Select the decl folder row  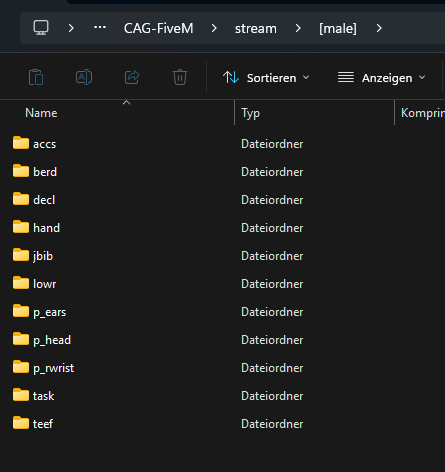[x=44, y=200]
